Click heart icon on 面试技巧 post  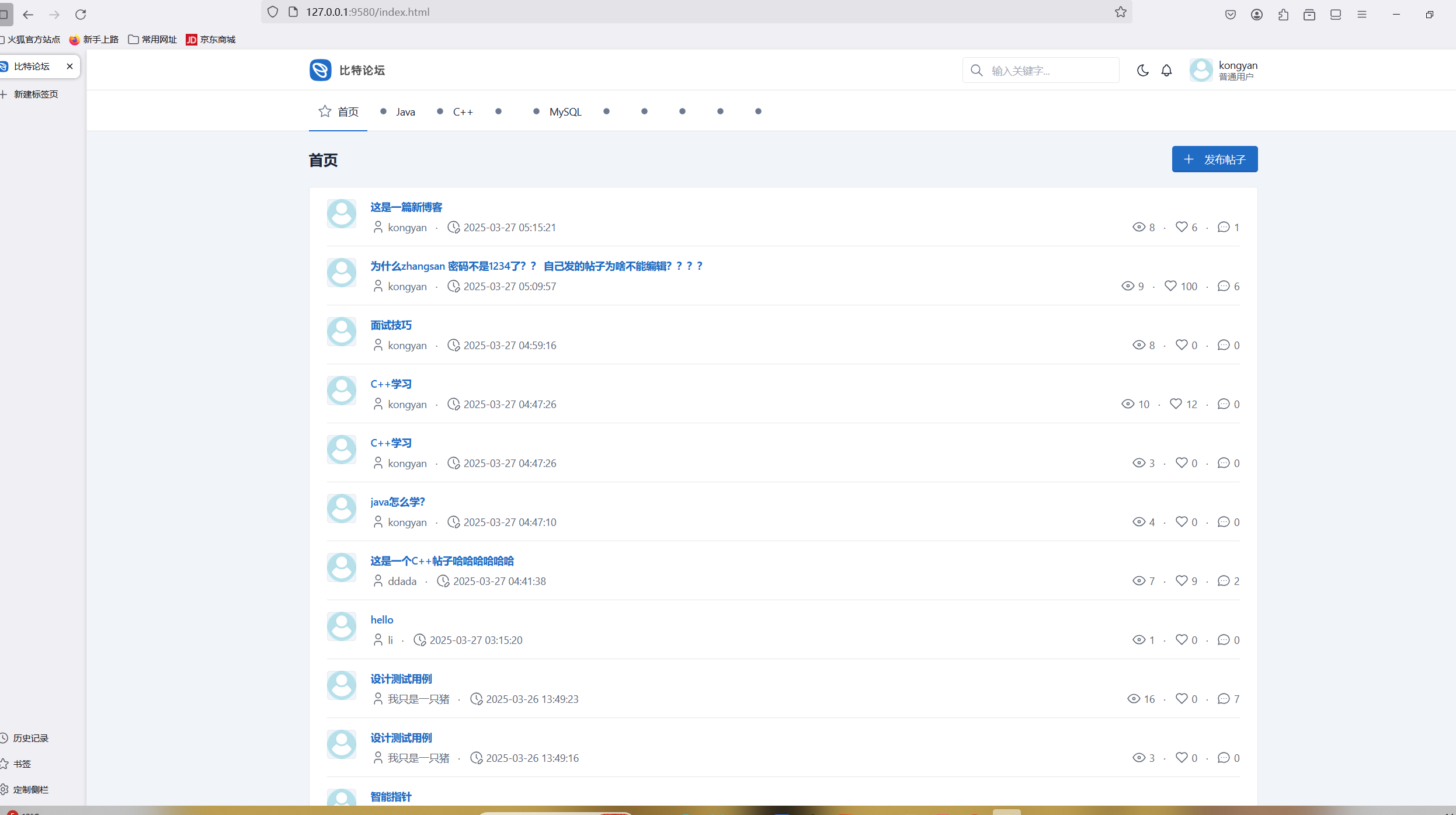point(1181,345)
